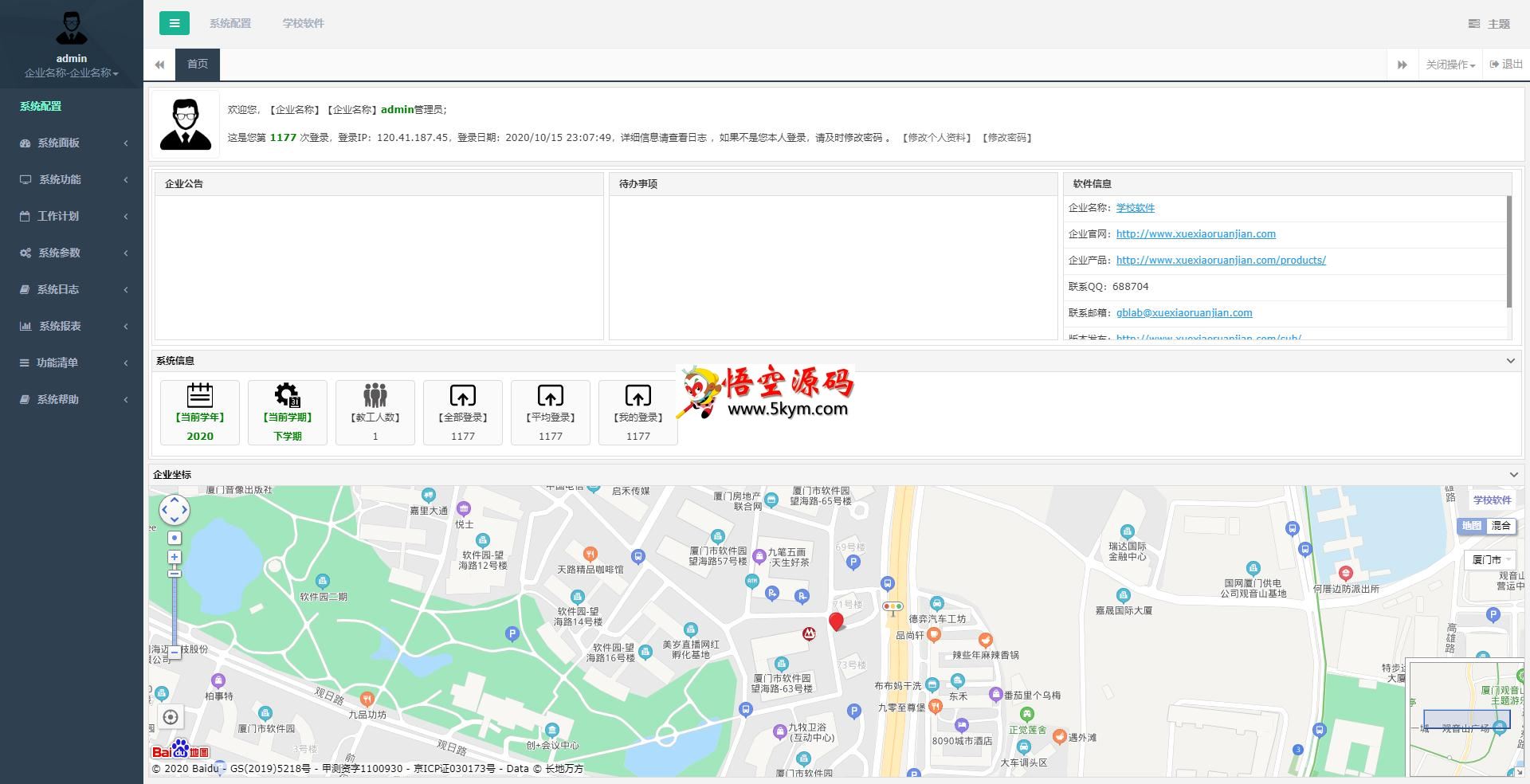This screenshot has height=784, width=1530.
Task: Expand the 系统参数 sidebar menu
Action: pyautogui.click(x=72, y=253)
